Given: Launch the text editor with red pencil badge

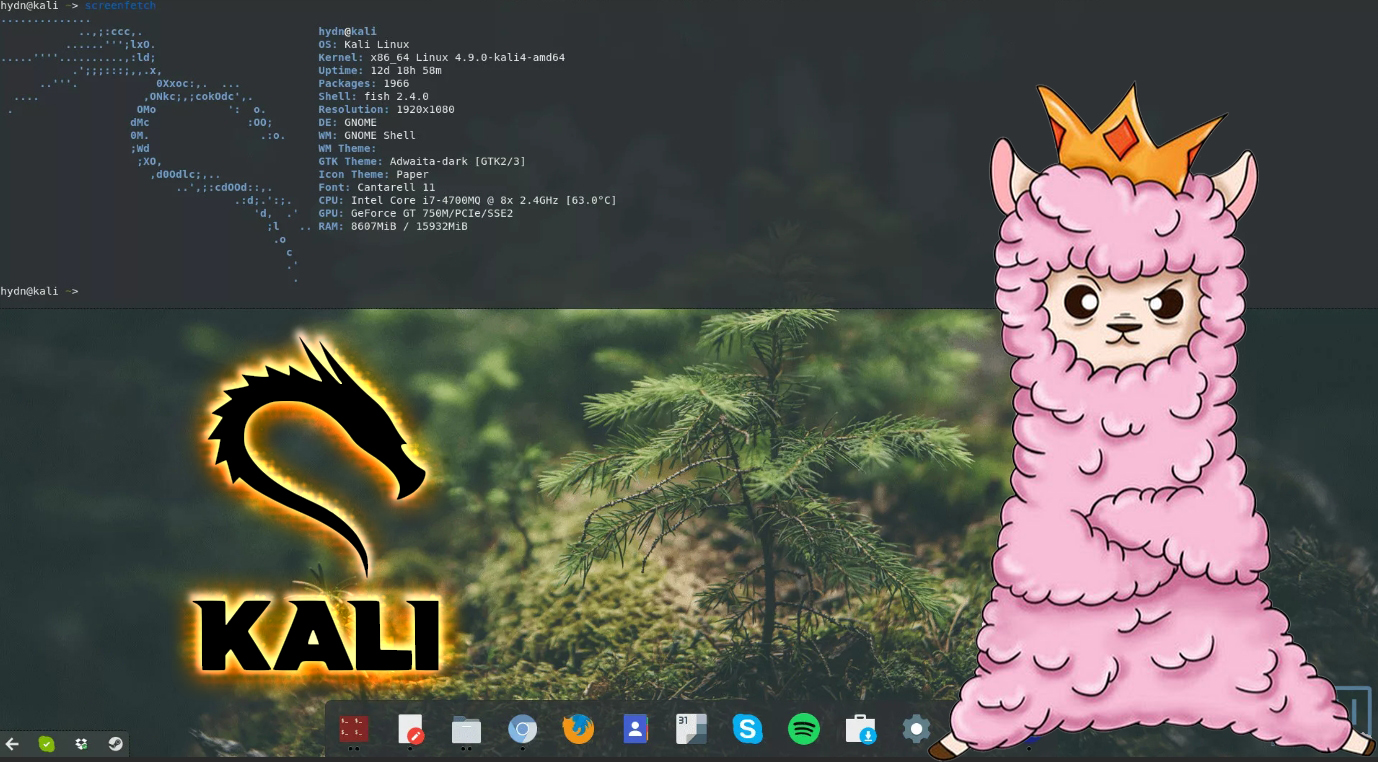Looking at the screenshot, I should [410, 729].
